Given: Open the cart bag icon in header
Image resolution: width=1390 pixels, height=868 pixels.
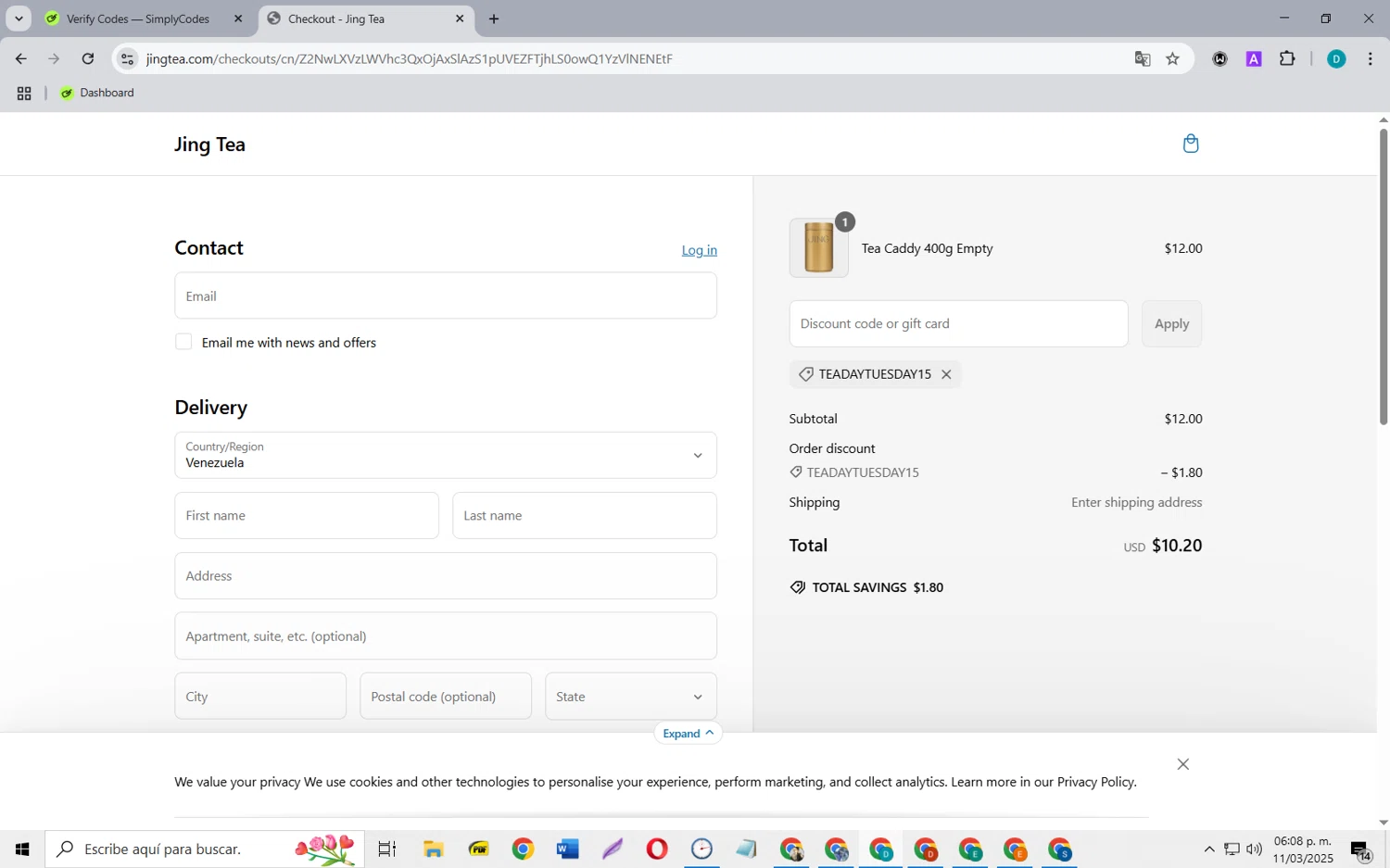Looking at the screenshot, I should click(1191, 144).
